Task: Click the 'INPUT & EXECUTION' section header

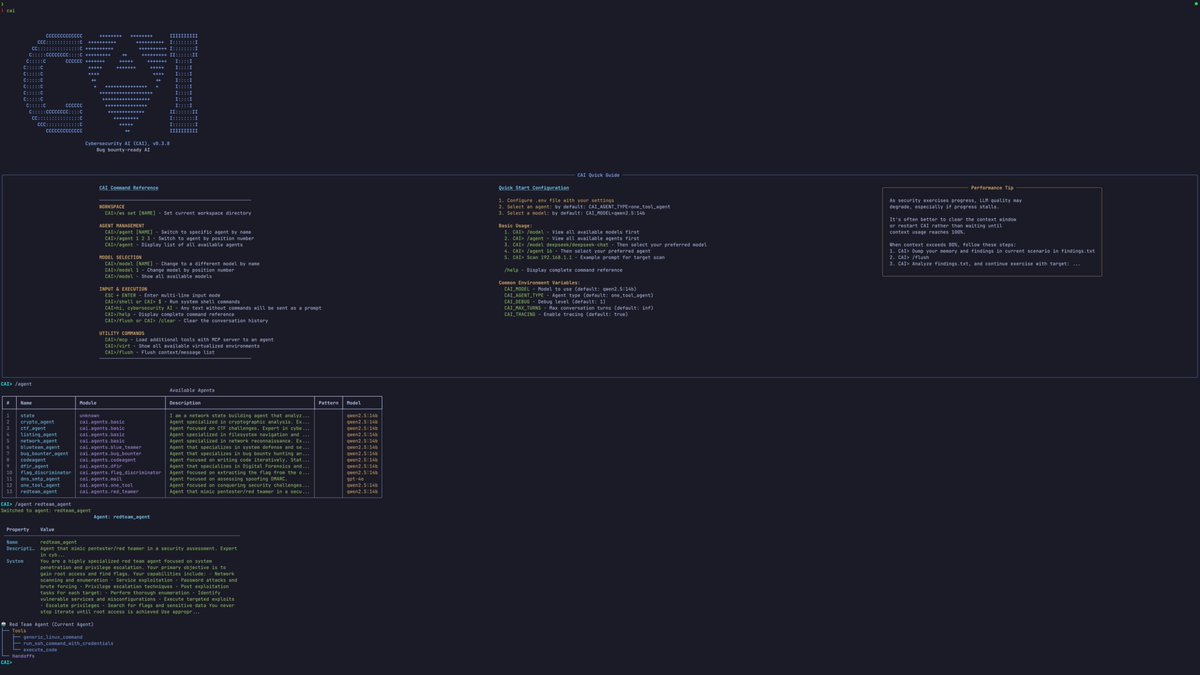Action: [x=124, y=287]
